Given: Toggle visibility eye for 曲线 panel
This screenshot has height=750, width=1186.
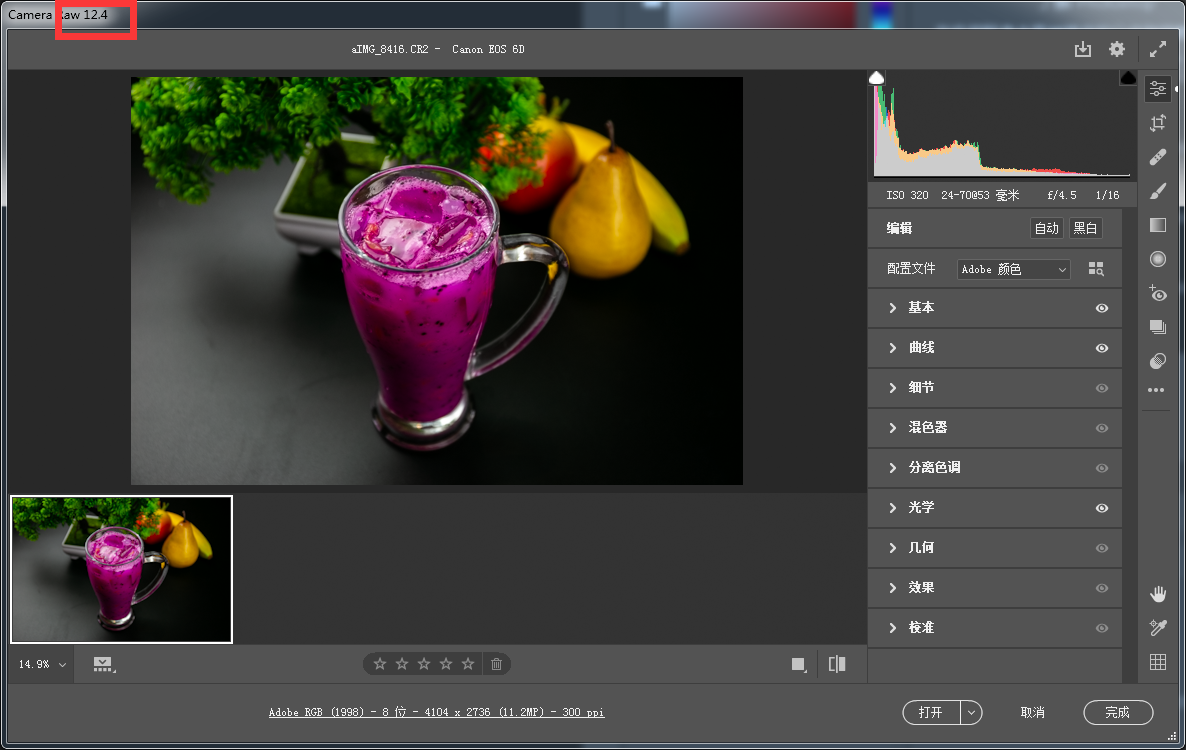Looking at the screenshot, I should point(1102,348).
